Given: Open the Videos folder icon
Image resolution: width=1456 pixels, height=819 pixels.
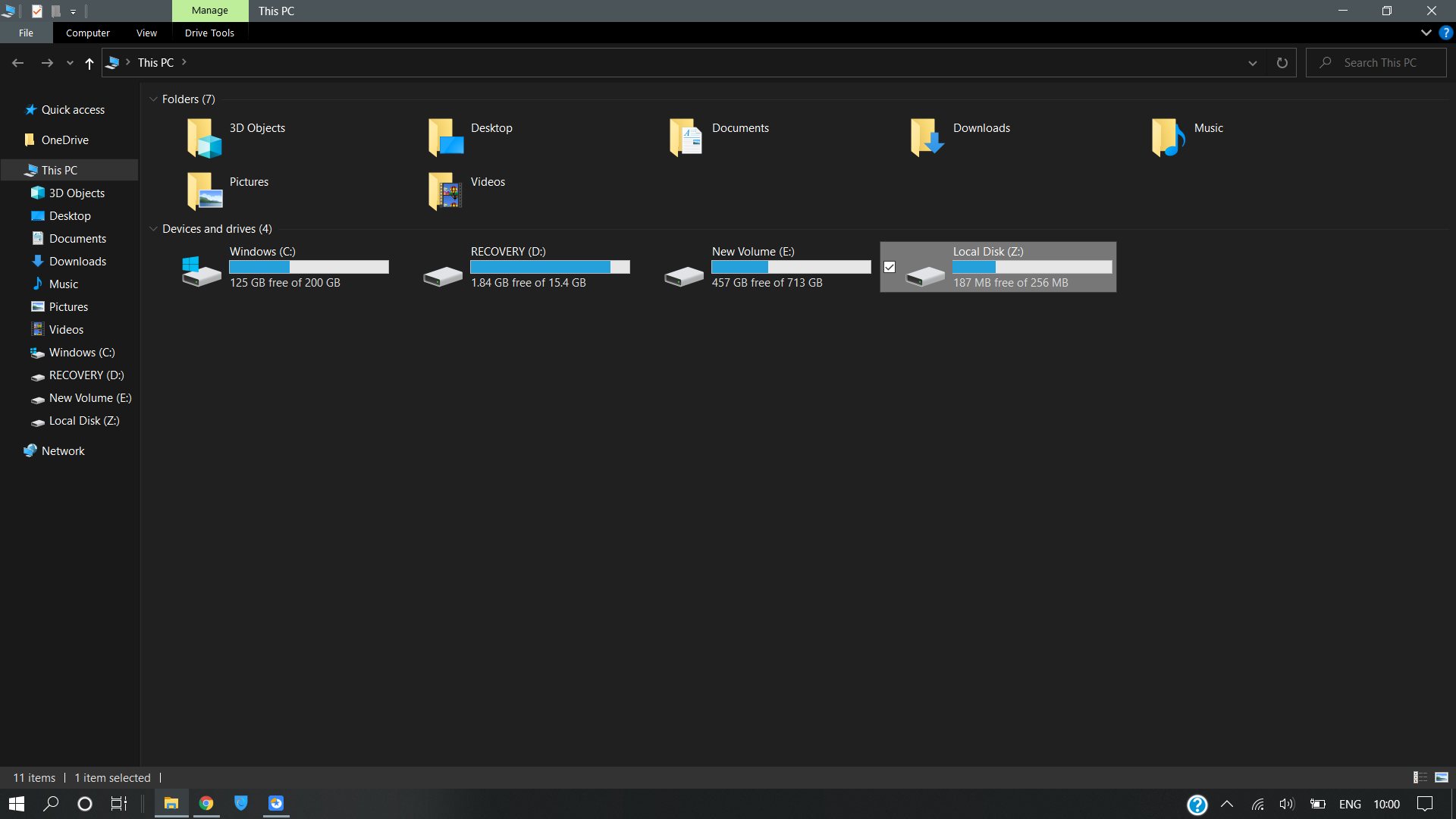Looking at the screenshot, I should click(445, 191).
